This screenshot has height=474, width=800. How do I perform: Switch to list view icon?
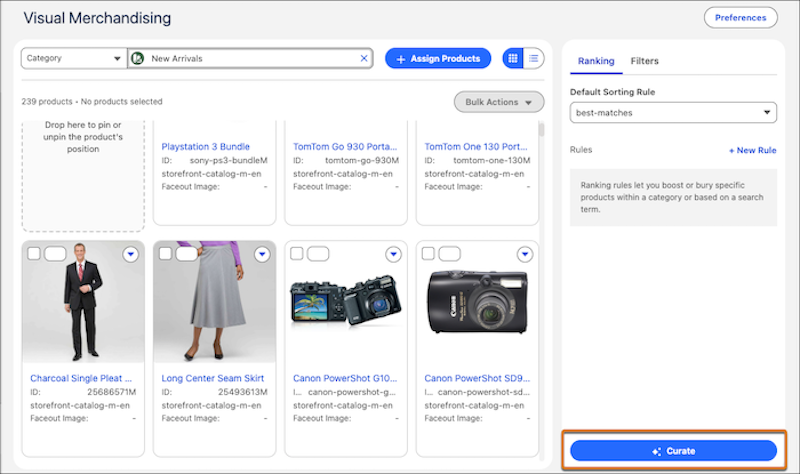point(534,59)
